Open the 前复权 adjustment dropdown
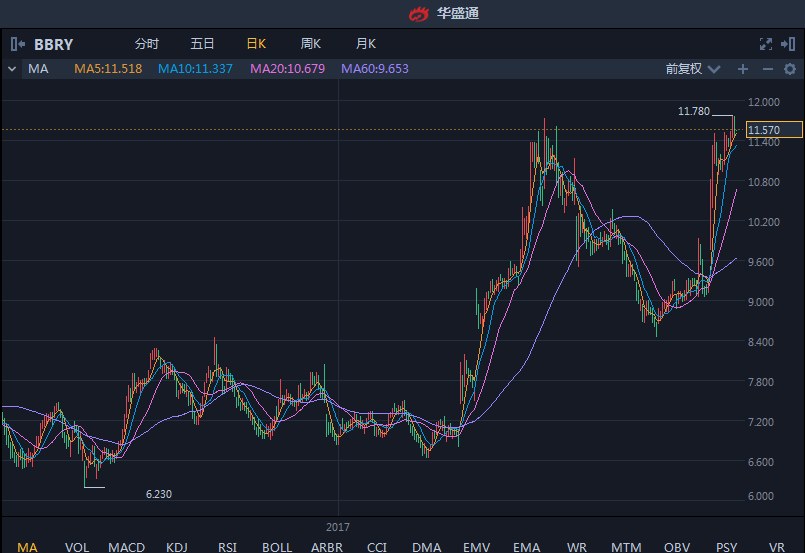The height and width of the screenshot is (553, 805). [x=692, y=69]
